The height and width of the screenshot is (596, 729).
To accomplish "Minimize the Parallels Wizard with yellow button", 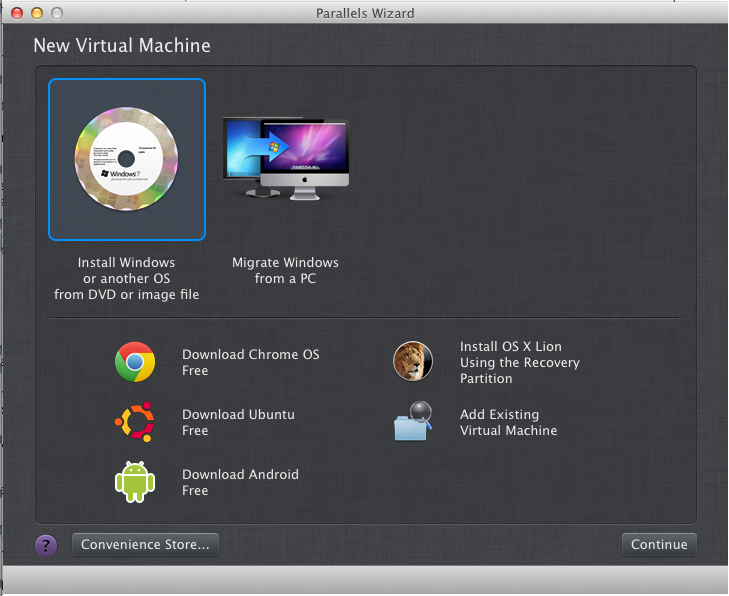I will (37, 13).
